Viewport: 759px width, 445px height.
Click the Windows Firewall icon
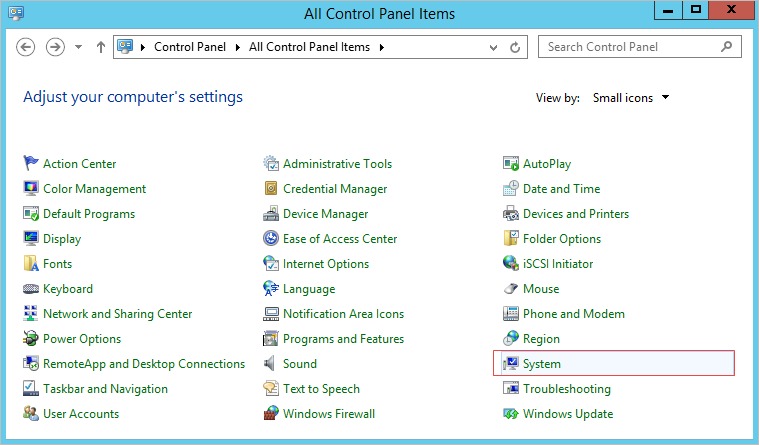pyautogui.click(x=271, y=414)
